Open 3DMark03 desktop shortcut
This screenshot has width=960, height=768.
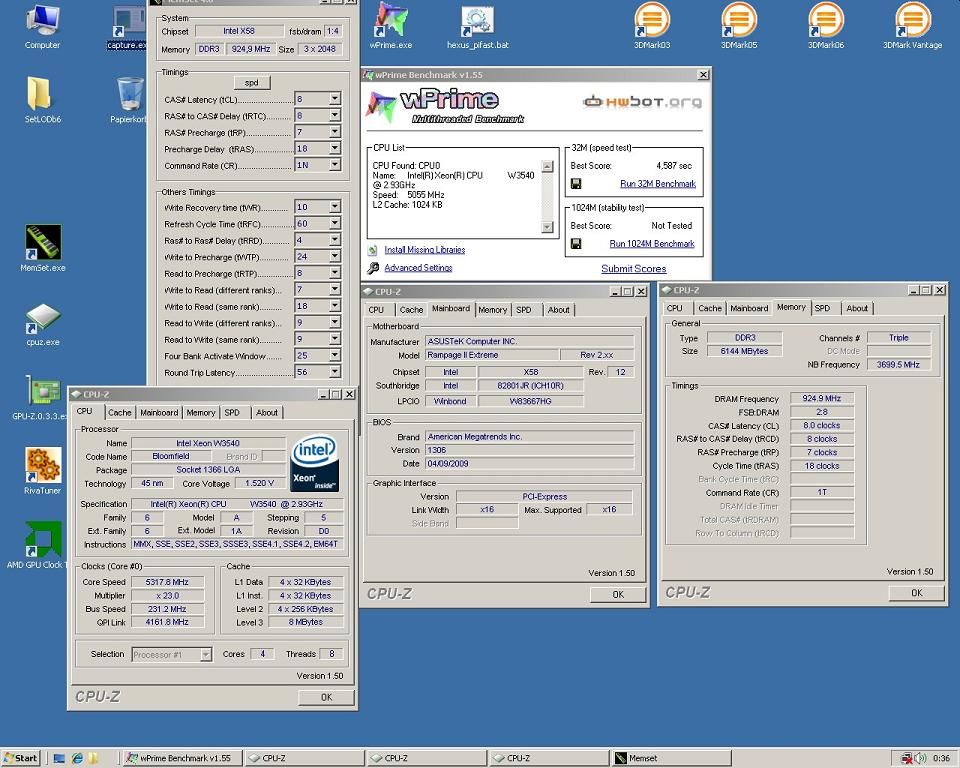651,25
